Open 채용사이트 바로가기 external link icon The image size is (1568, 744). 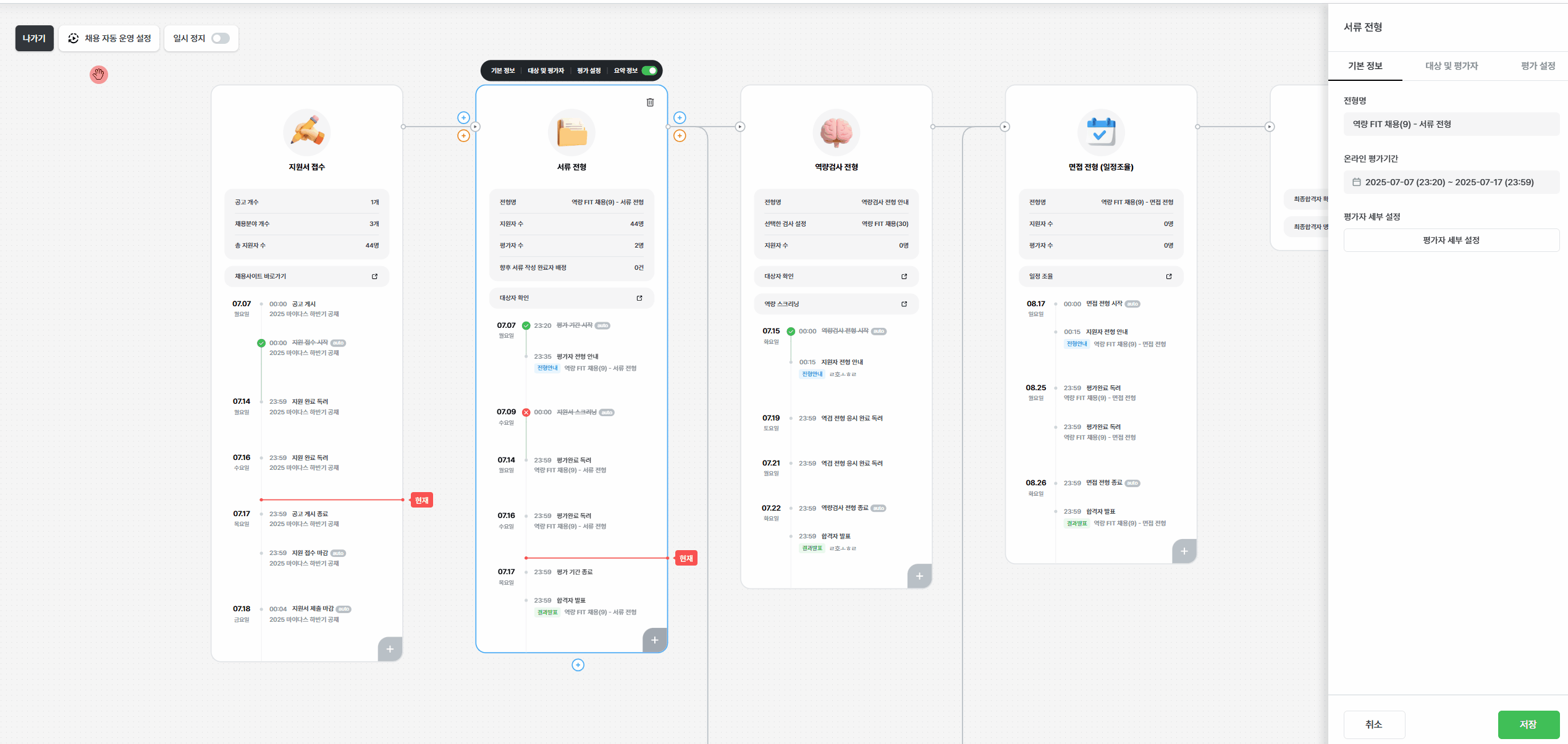[x=374, y=277]
